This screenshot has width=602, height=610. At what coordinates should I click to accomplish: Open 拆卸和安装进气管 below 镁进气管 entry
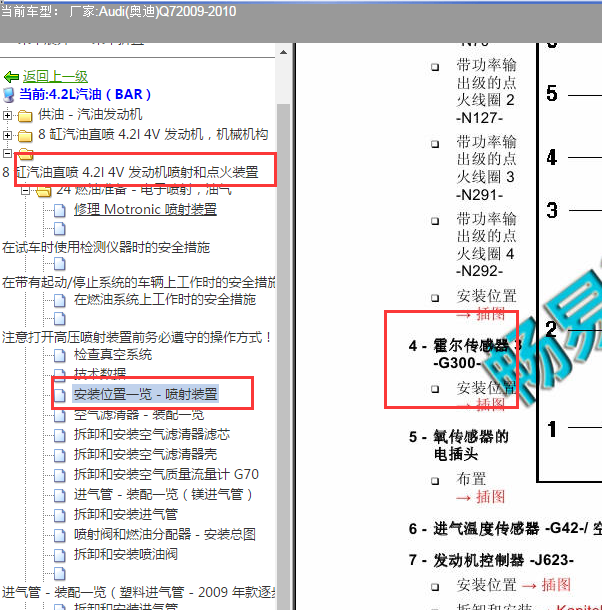tap(126, 514)
